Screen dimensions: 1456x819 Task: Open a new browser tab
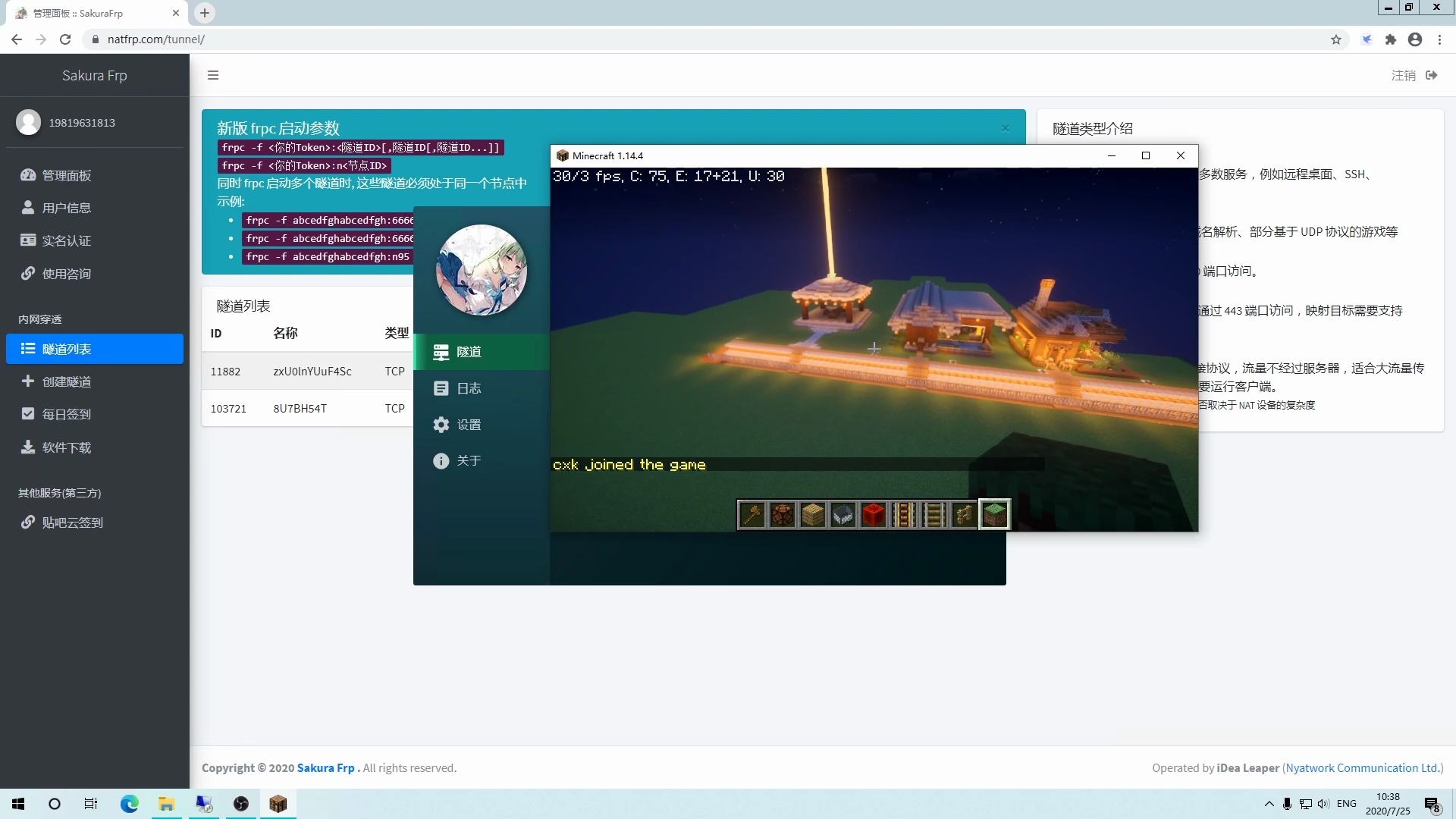[205, 13]
